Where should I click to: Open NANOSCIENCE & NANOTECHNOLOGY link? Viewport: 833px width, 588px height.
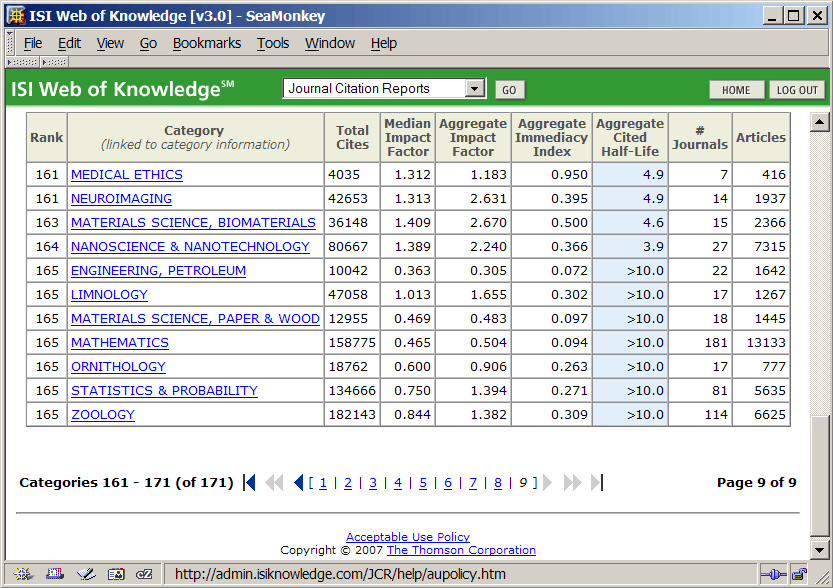[x=190, y=246]
